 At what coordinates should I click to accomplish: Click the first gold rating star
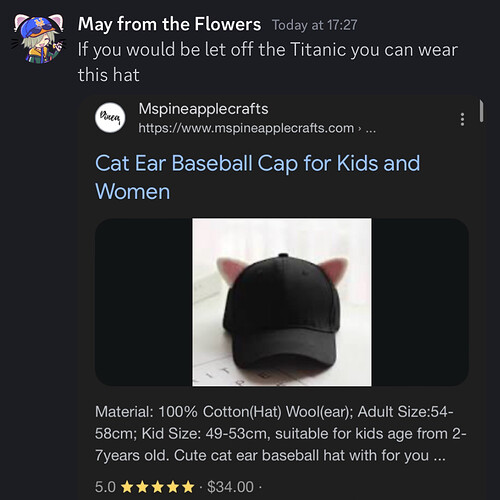pos(127,487)
